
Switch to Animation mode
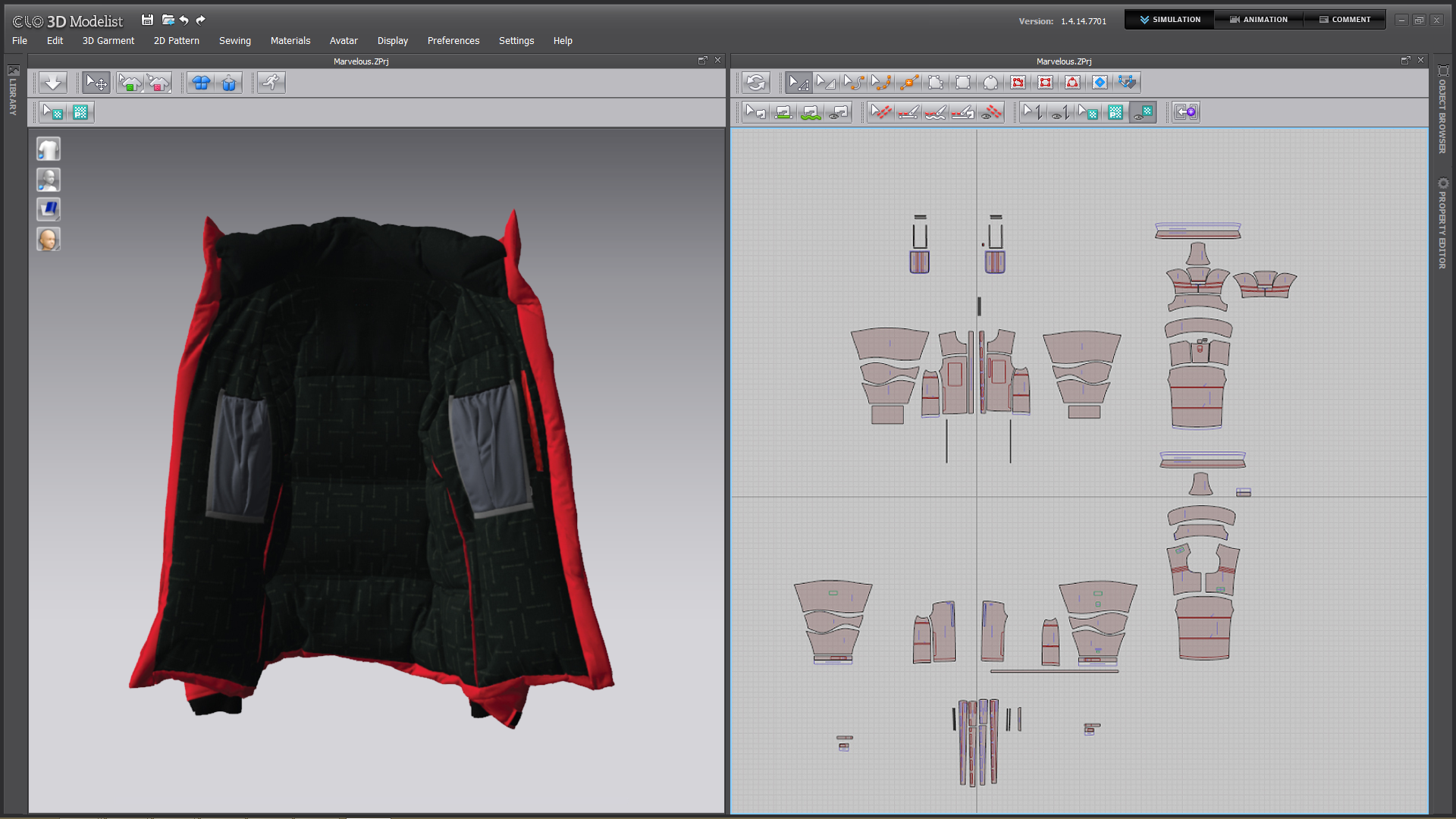tap(1259, 20)
